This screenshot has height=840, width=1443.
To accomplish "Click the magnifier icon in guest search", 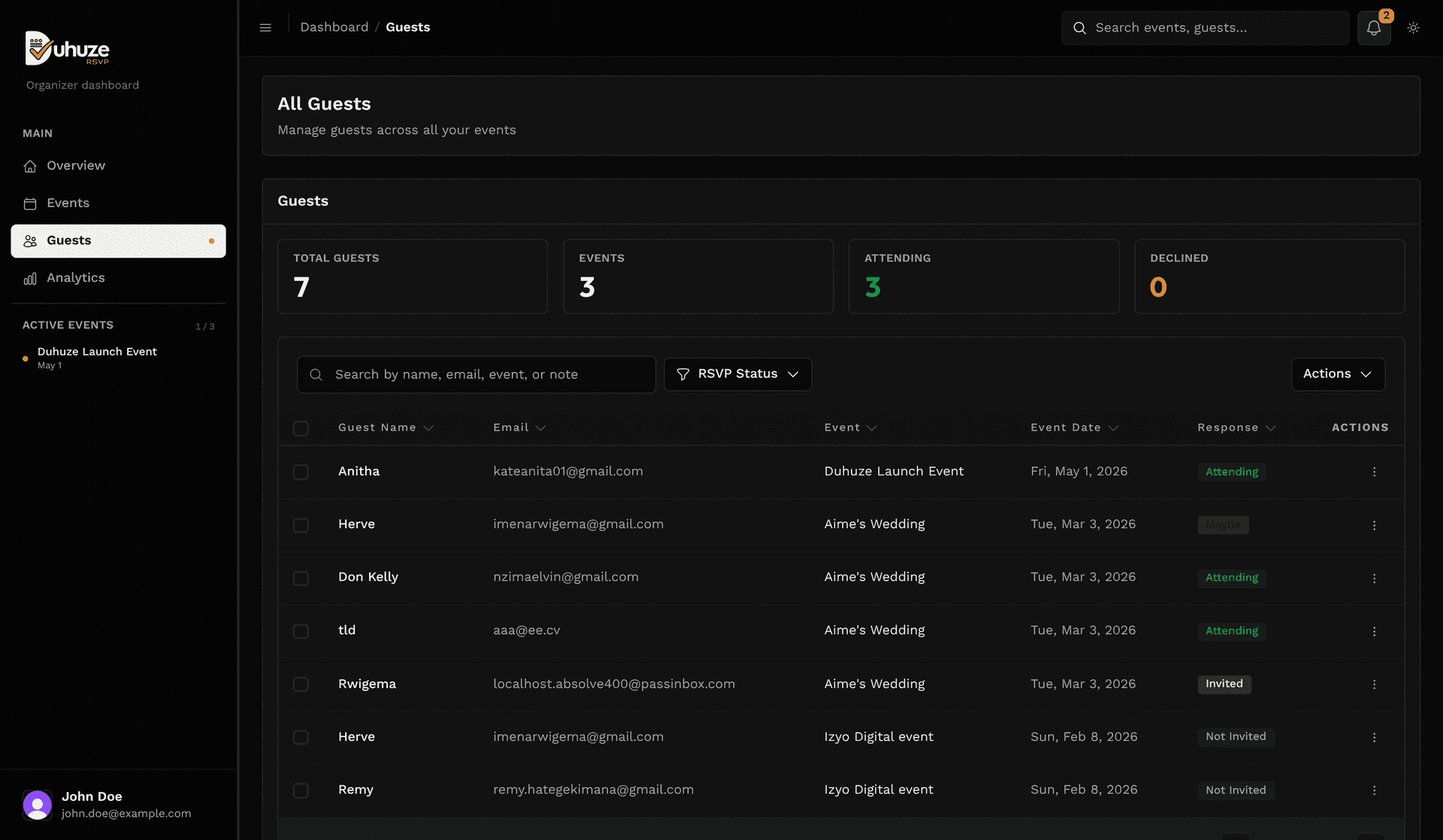I will pos(316,374).
